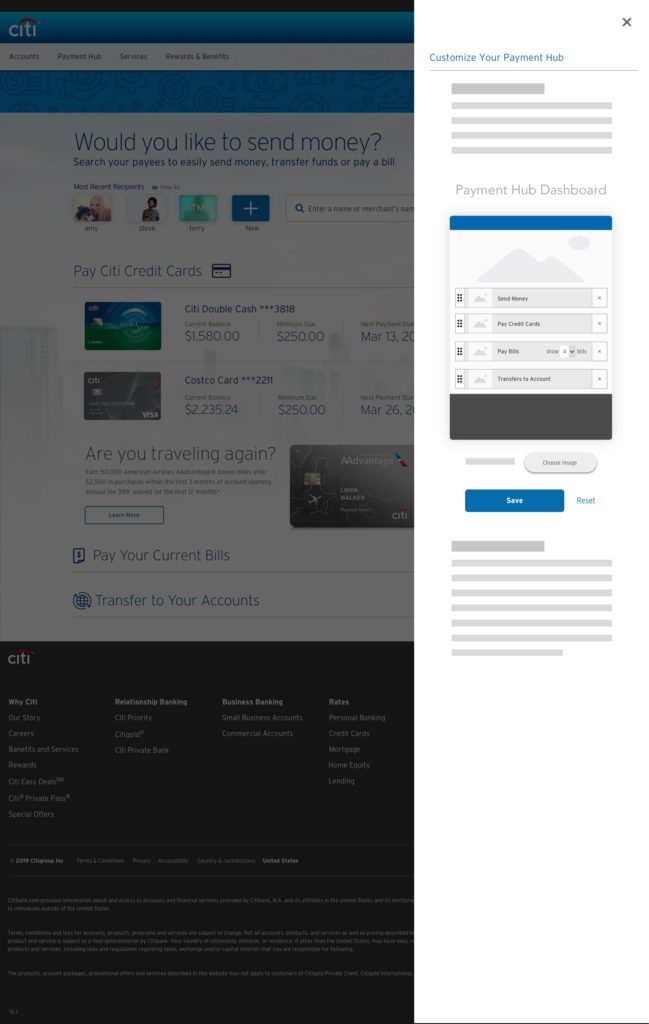Focus the name or merchant search field
Image resolution: width=649 pixels, height=1024 pixels.
[x=350, y=208]
